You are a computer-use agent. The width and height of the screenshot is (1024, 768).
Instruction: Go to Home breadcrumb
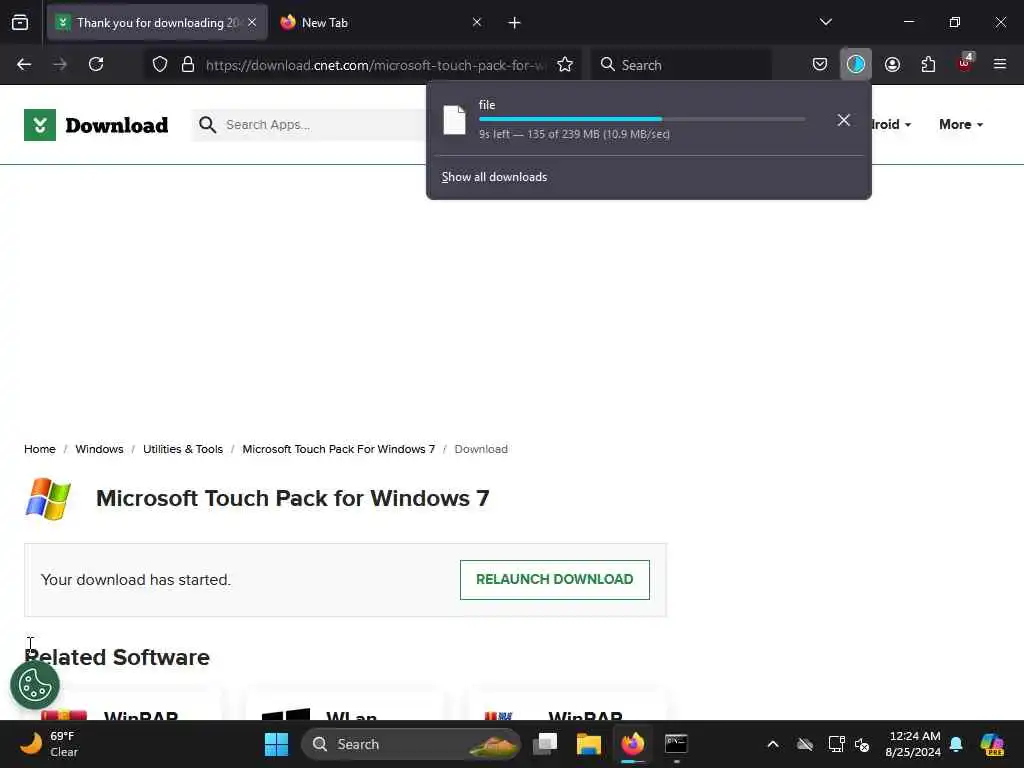tap(40, 449)
